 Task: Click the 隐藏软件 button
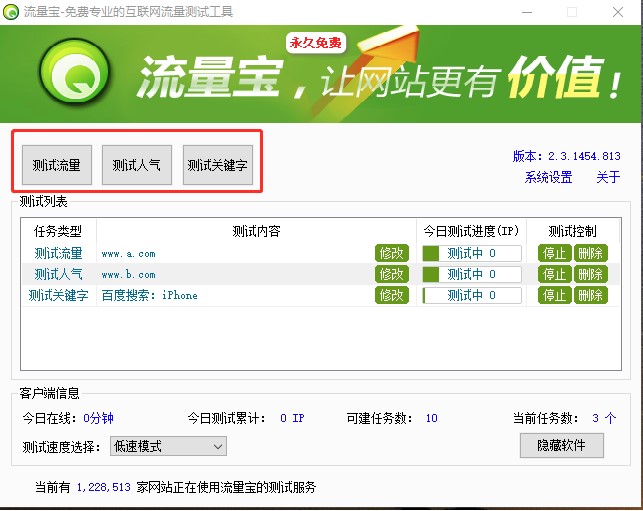tap(561, 445)
